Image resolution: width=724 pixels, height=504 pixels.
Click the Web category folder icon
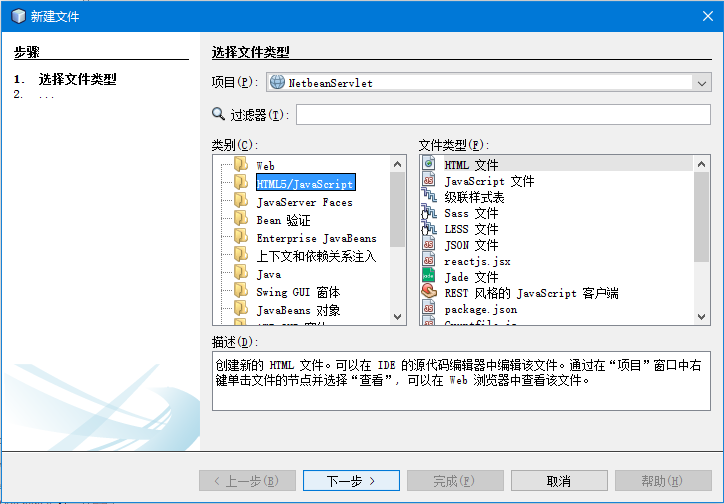coord(240,165)
